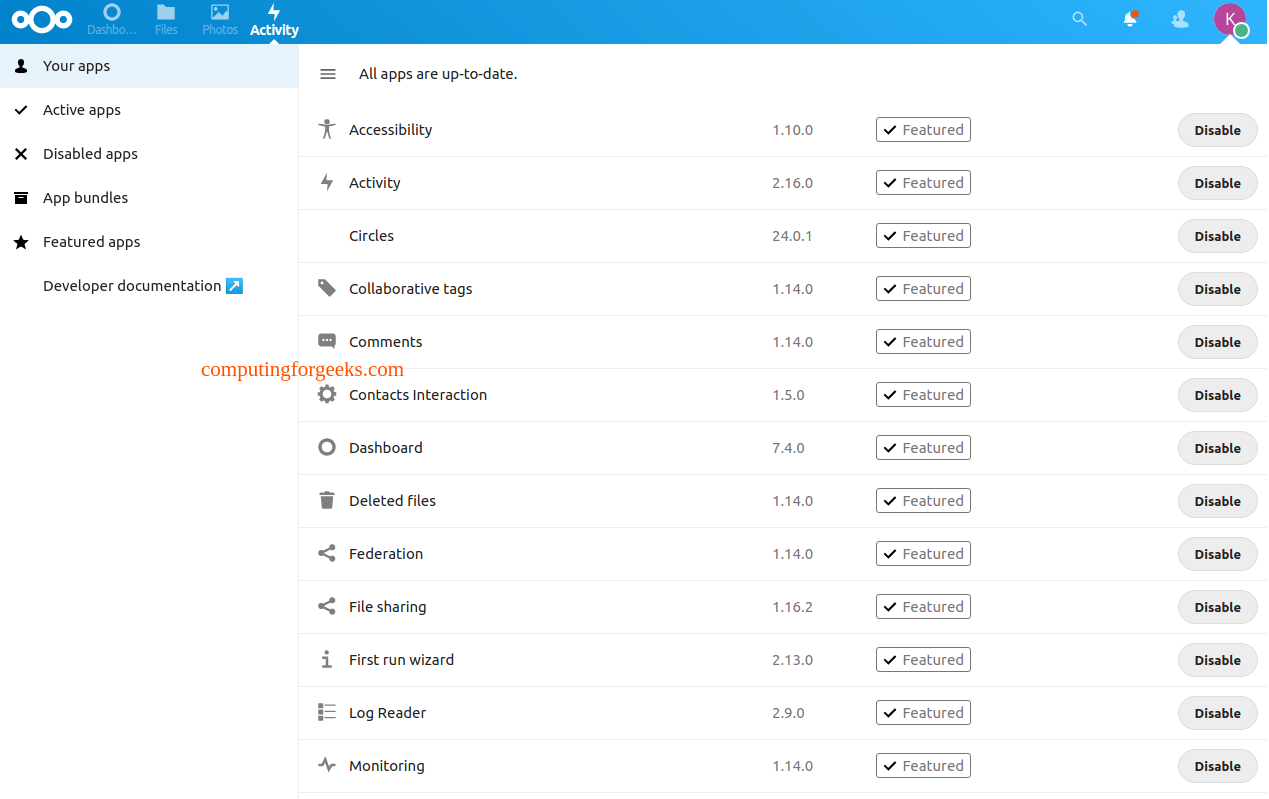Switch to Disabled apps in the sidebar
Screen dimensions: 1269x799
[x=88, y=153]
